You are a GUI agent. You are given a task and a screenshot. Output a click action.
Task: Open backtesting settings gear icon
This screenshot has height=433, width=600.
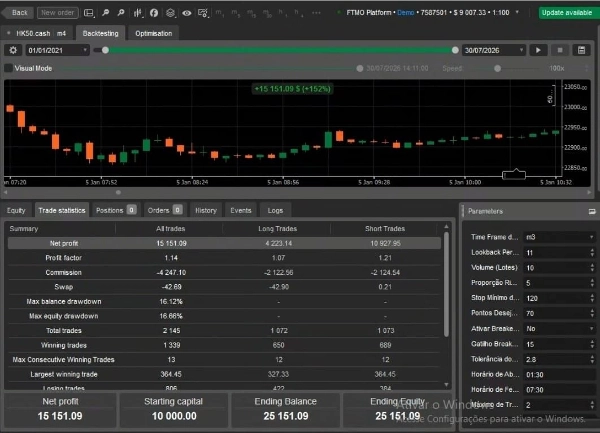13,50
